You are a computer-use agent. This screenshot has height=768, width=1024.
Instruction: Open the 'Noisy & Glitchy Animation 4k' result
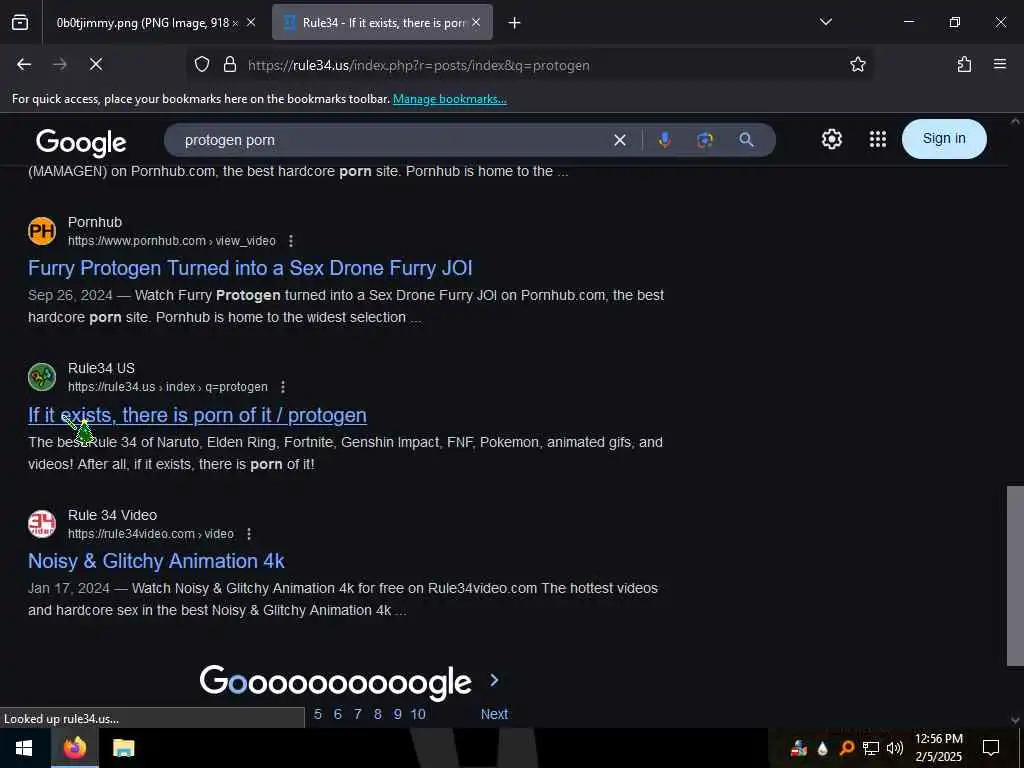click(156, 562)
